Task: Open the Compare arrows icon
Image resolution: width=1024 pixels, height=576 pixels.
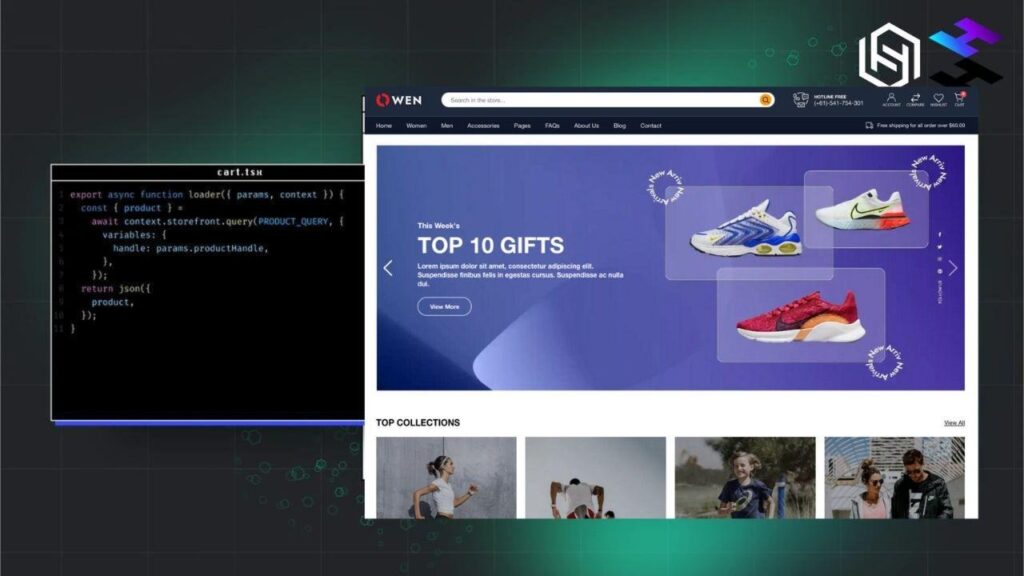Action: (915, 99)
